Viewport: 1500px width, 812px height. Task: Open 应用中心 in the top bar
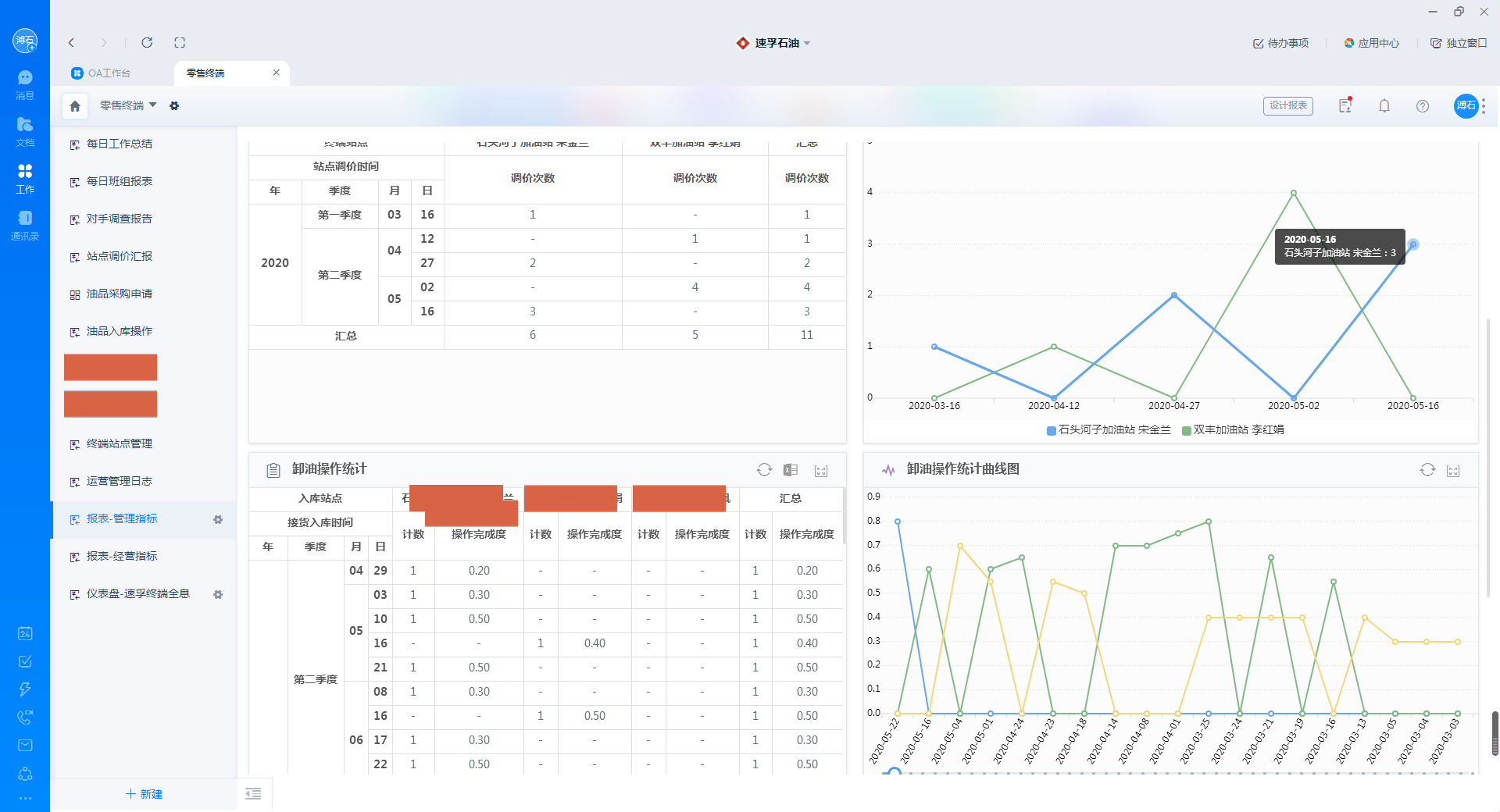(1371, 43)
